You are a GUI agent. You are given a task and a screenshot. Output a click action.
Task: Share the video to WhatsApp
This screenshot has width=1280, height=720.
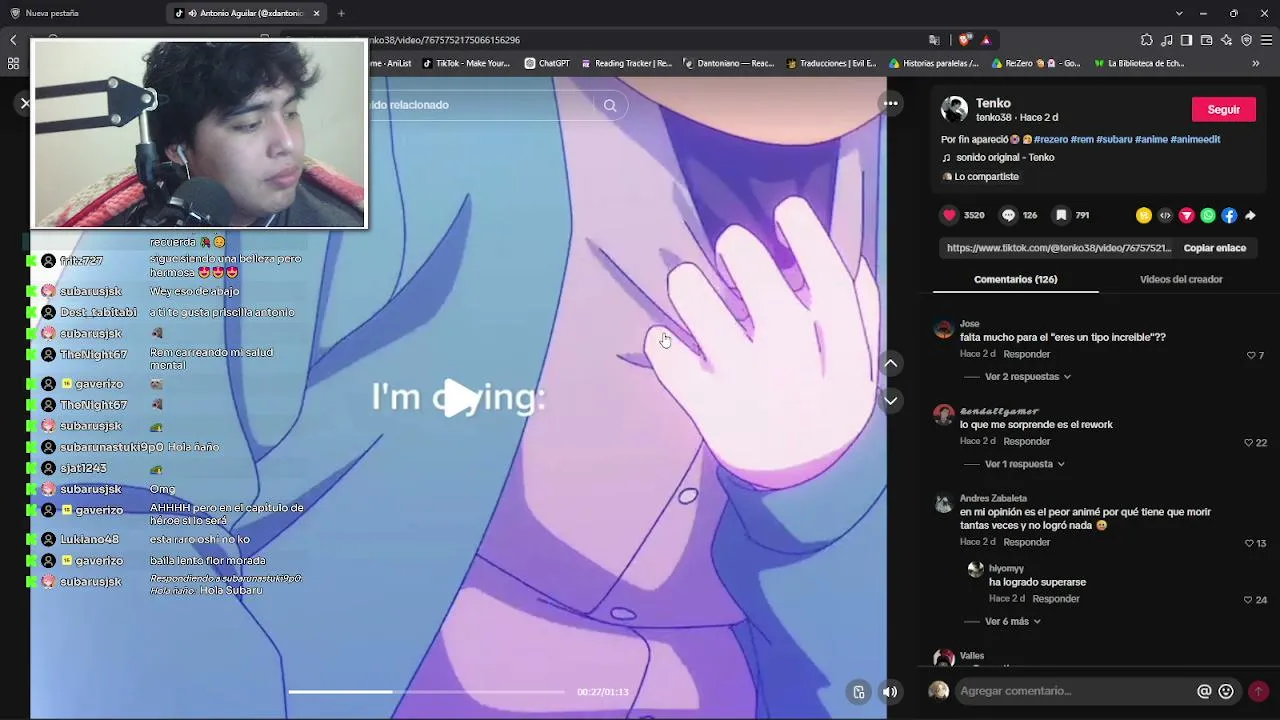(x=1208, y=215)
